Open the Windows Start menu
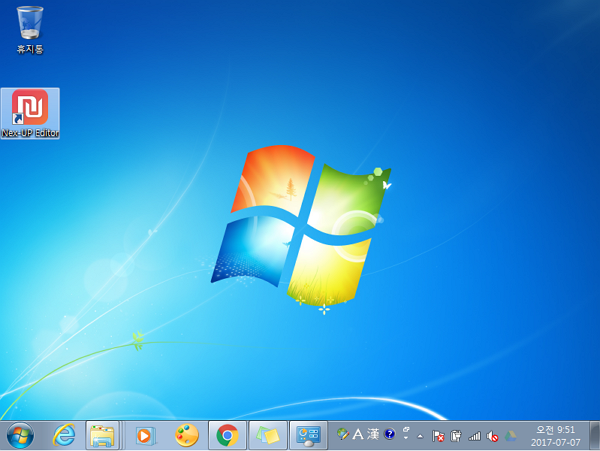 pos(20,435)
